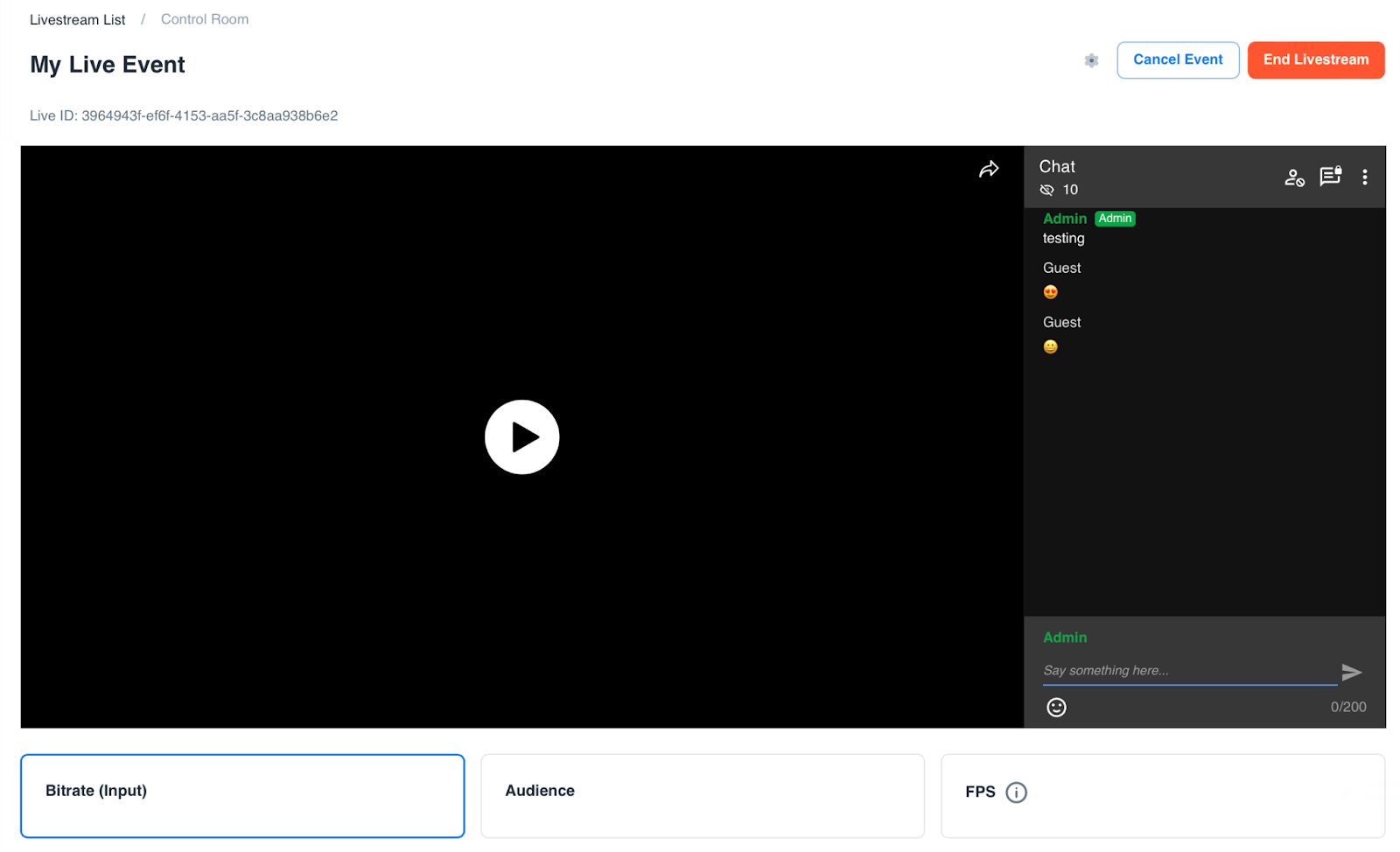Screen dimensions: 1400x852
Task: Open event settings gear icon
Action: tap(1091, 60)
